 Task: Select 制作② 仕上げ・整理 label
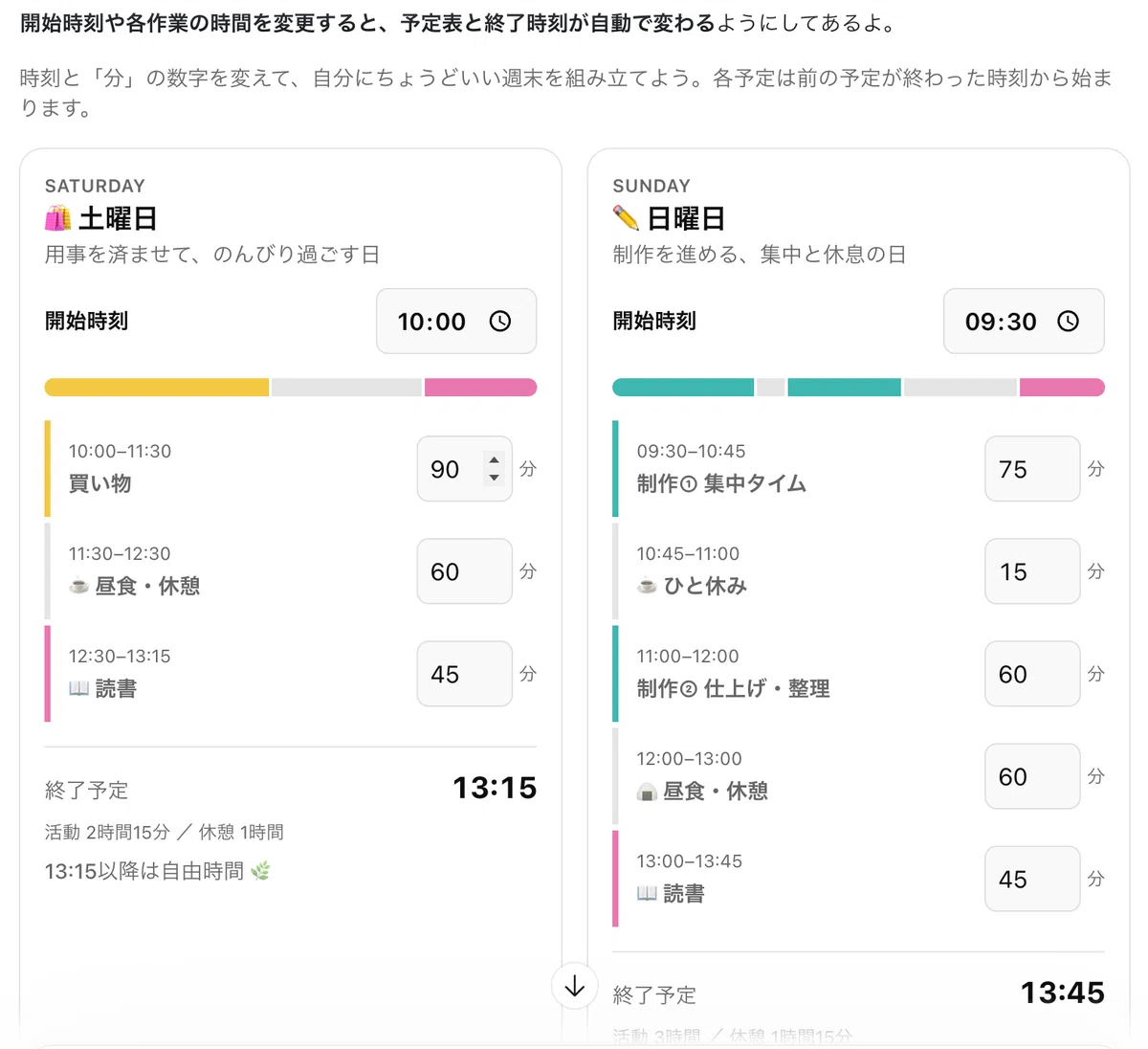[733, 688]
